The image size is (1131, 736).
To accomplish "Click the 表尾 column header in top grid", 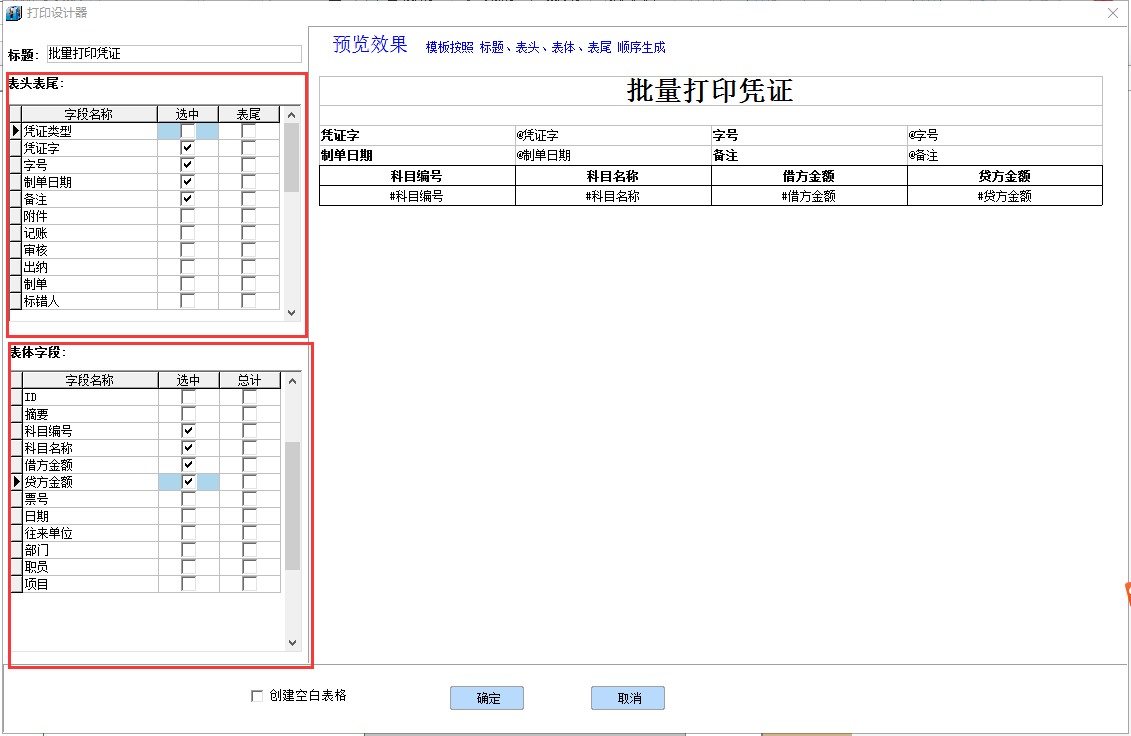I will click(248, 115).
